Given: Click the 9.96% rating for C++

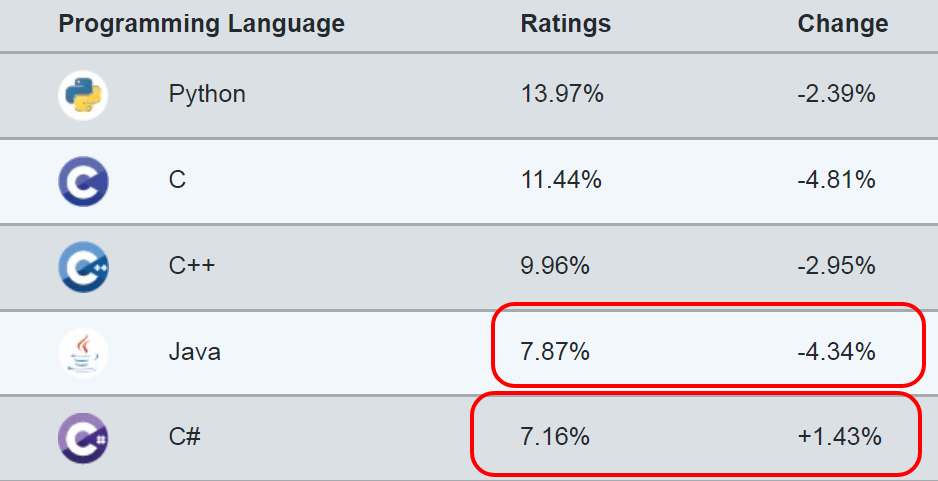Looking at the screenshot, I should click(x=555, y=267).
